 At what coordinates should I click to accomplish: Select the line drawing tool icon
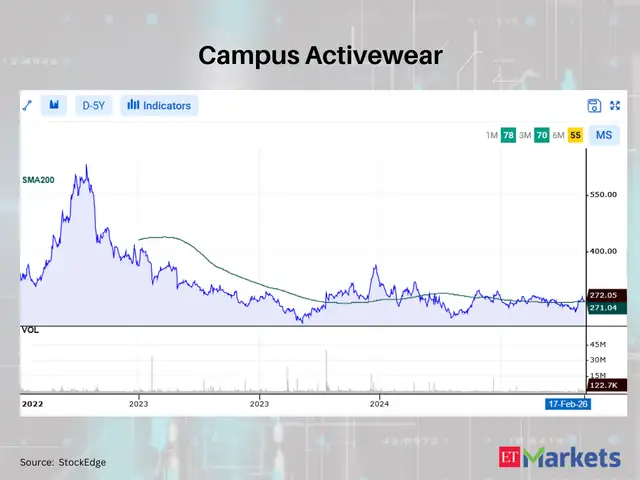point(27,106)
